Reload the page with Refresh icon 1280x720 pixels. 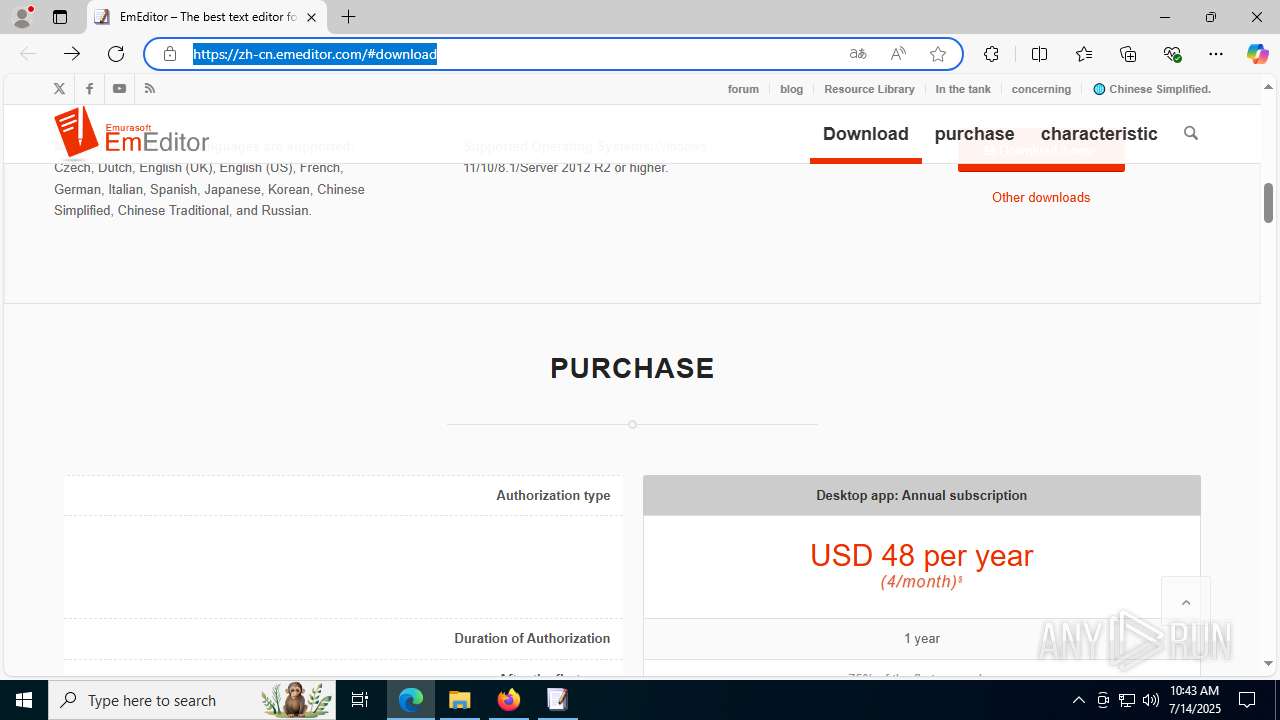(x=116, y=54)
